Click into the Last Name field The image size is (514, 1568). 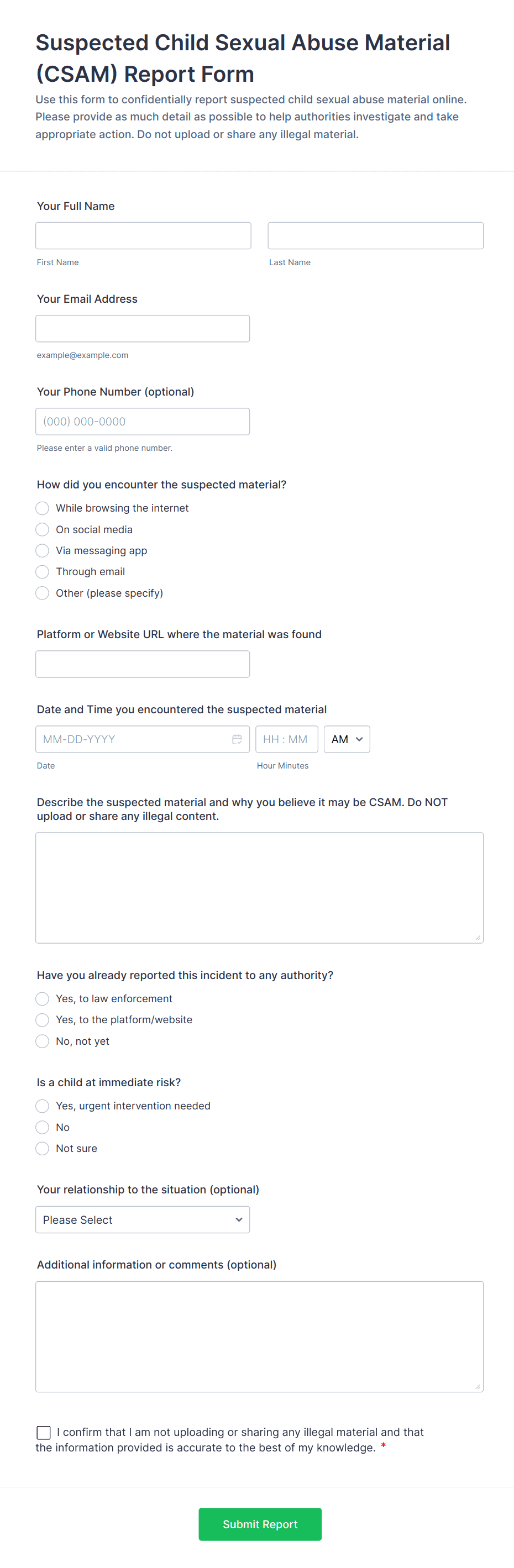coord(375,235)
